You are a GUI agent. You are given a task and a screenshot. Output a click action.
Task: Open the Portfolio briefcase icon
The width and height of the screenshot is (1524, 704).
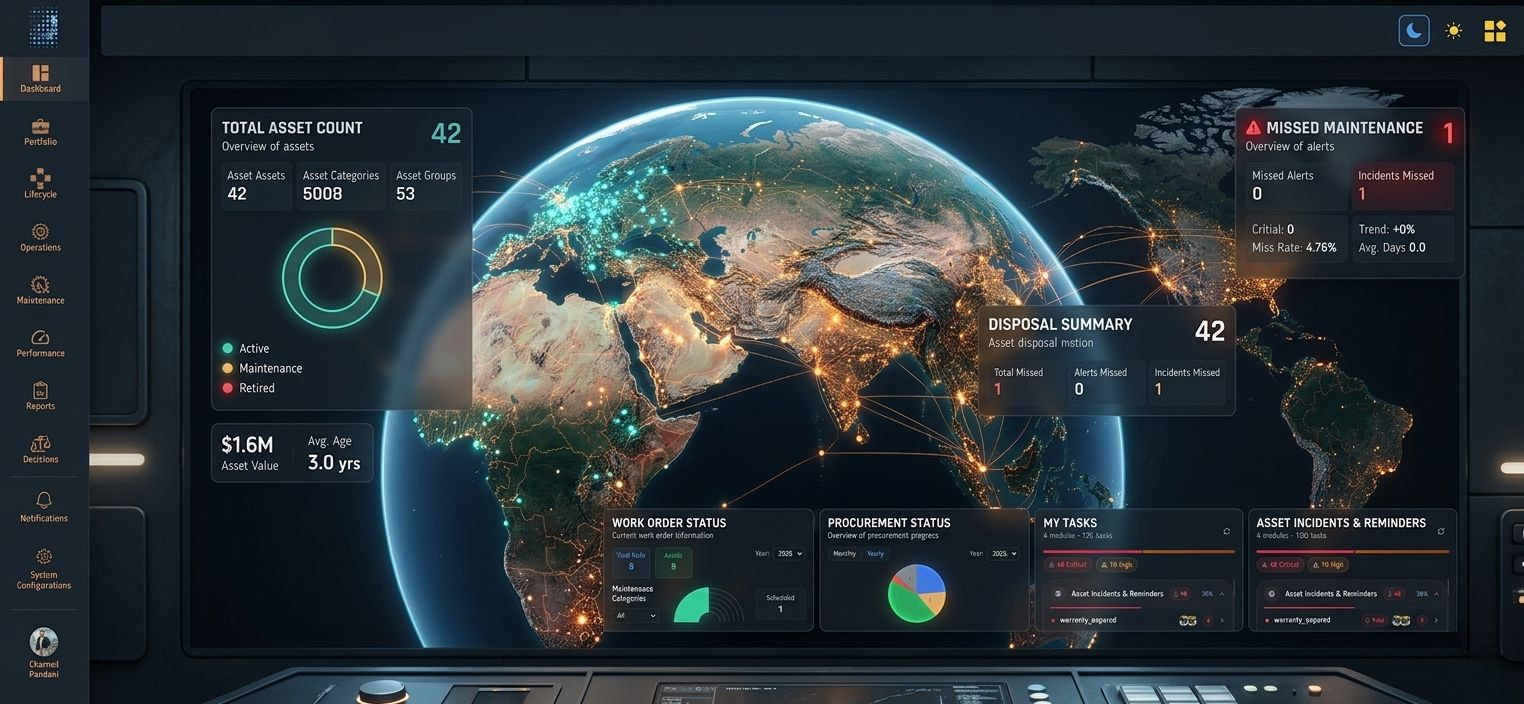click(x=40, y=125)
